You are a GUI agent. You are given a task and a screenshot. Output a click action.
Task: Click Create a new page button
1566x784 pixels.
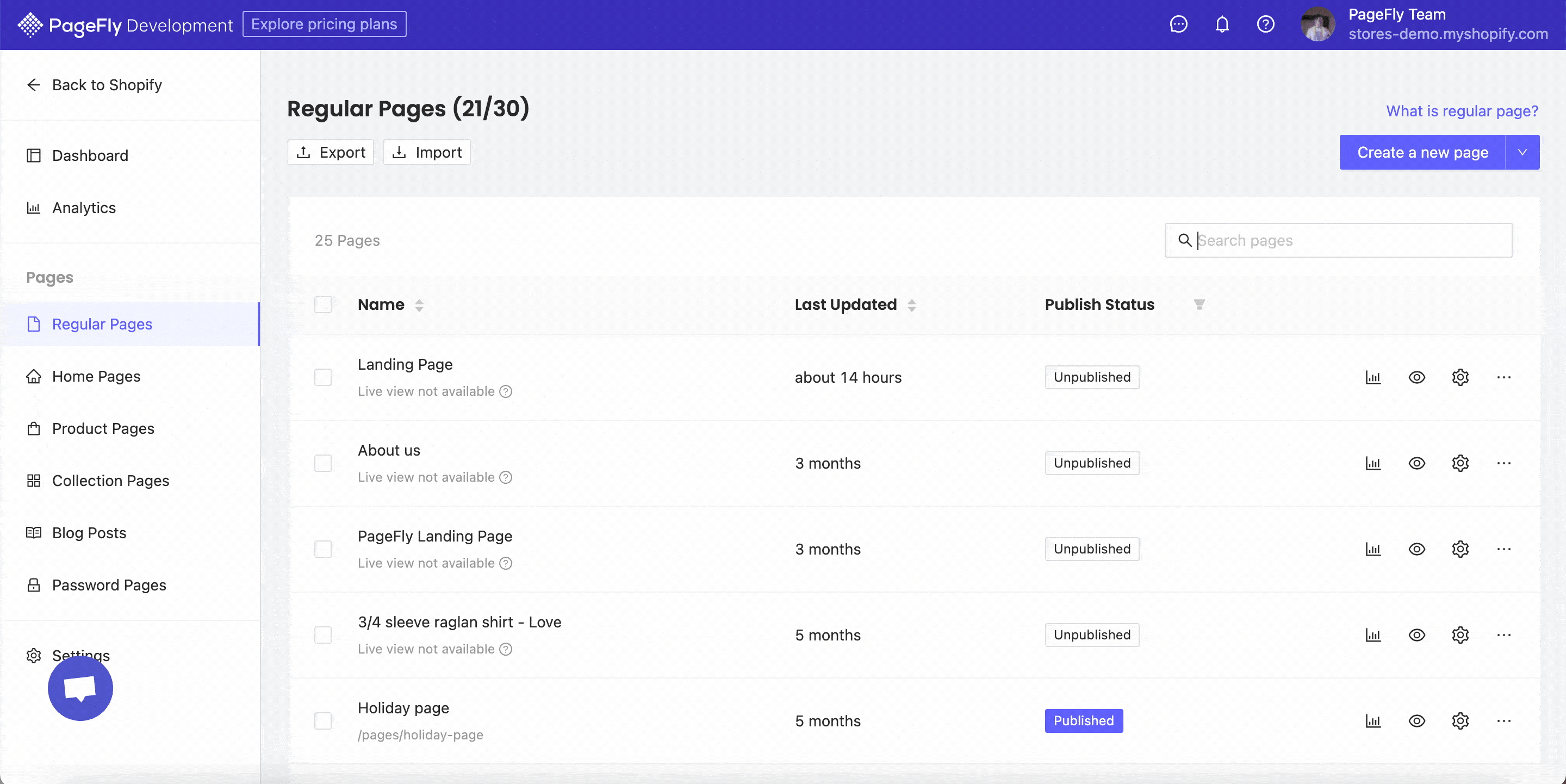1422,152
